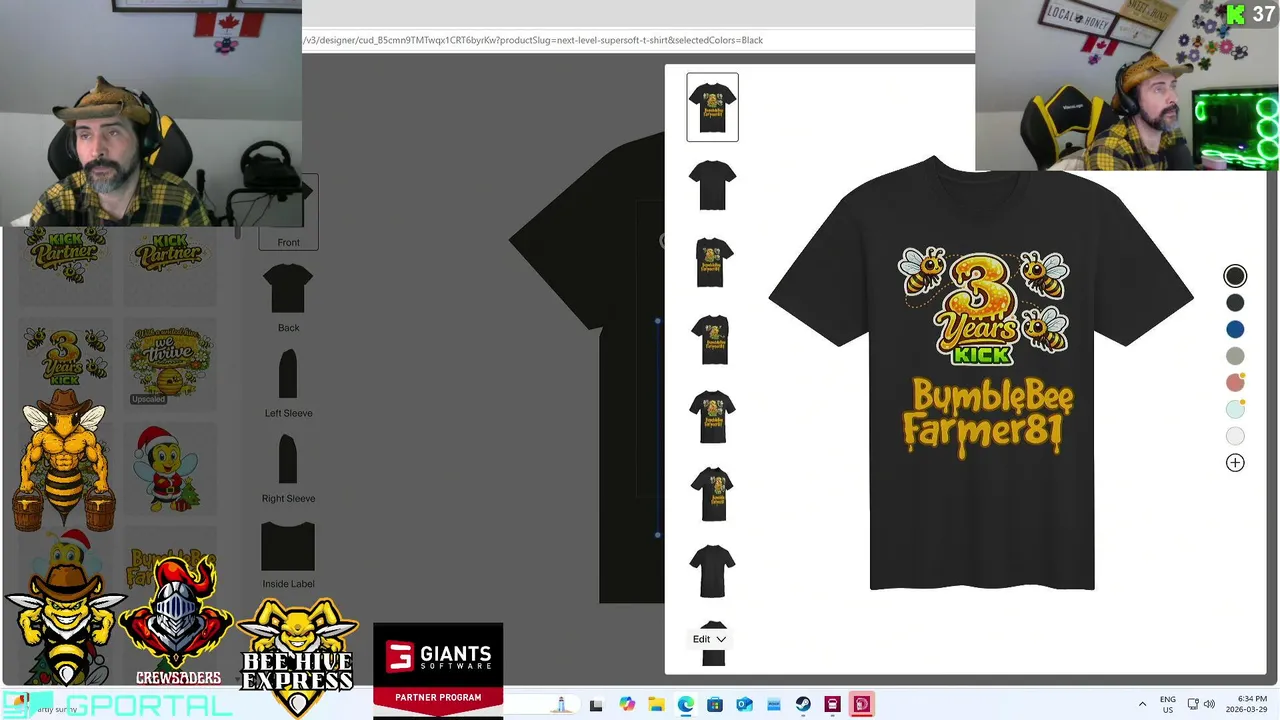Pick the royal blue shirt color
The image size is (1280, 720).
coord(1235,330)
